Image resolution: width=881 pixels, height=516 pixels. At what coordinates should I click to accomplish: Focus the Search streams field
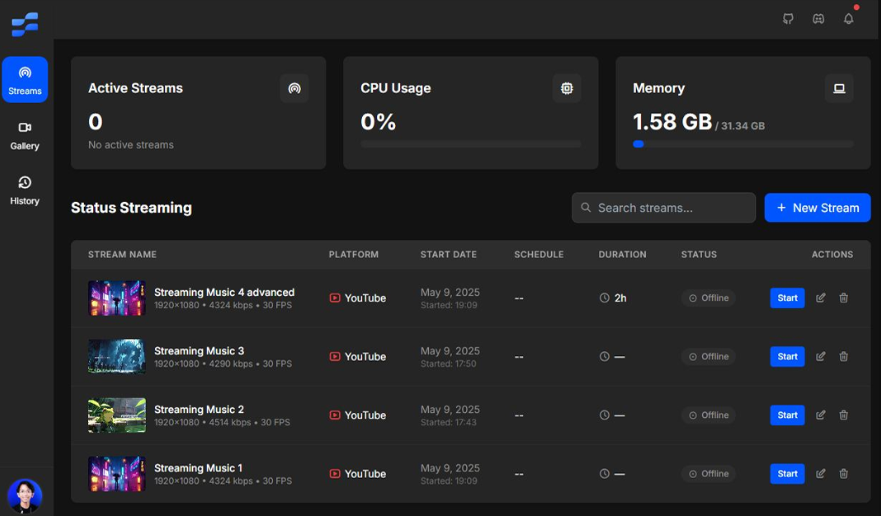[664, 208]
